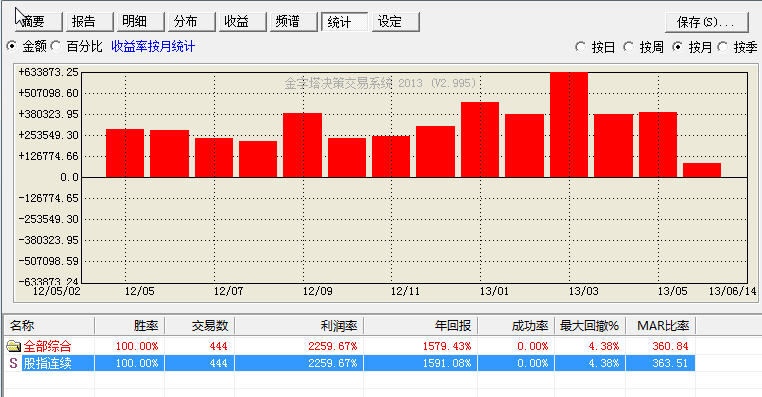Switch to the 摘要 tab

(x=38, y=21)
